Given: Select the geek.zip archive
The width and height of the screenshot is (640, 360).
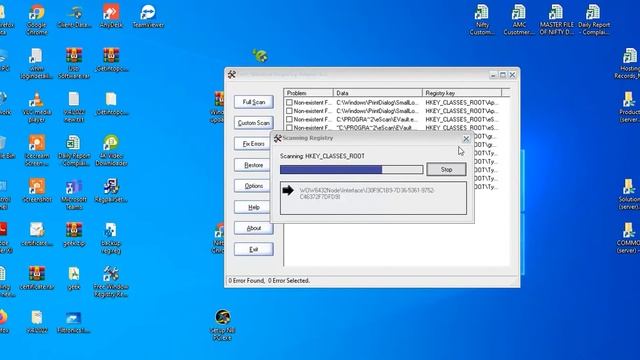Looking at the screenshot, I should [x=74, y=234].
